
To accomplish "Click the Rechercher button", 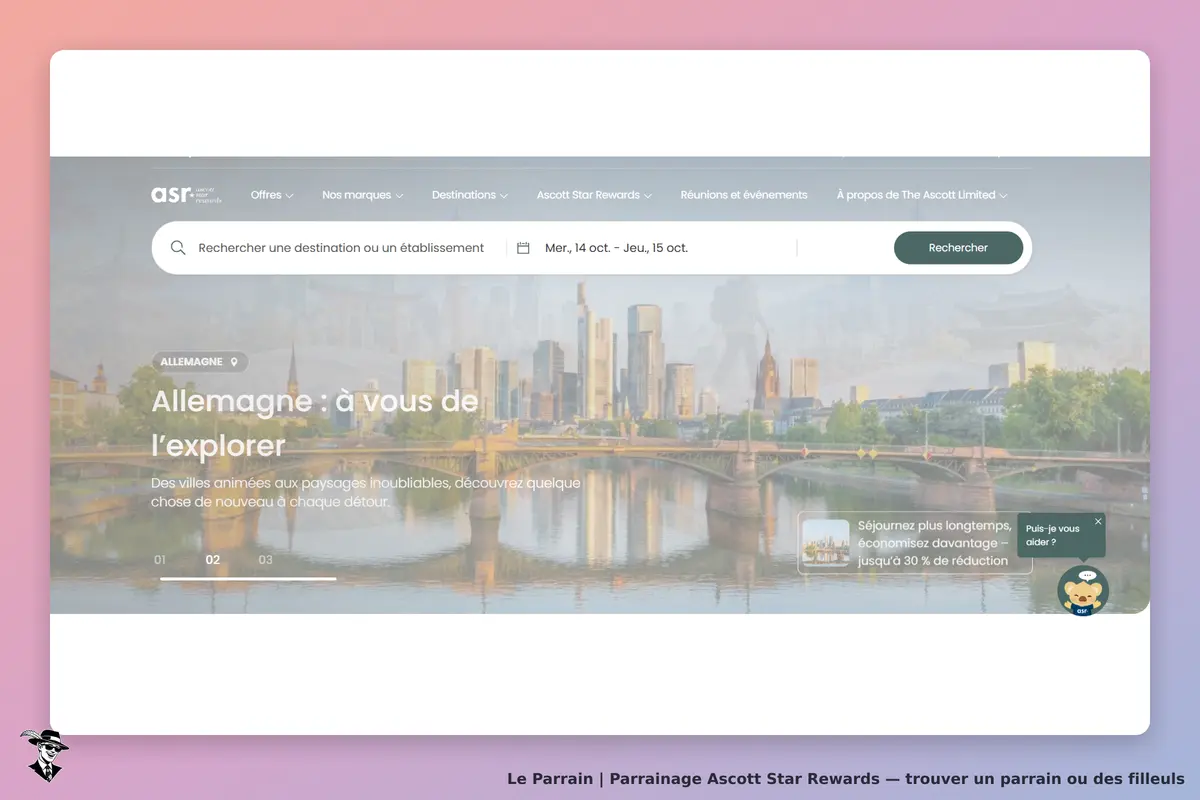I will pos(958,248).
